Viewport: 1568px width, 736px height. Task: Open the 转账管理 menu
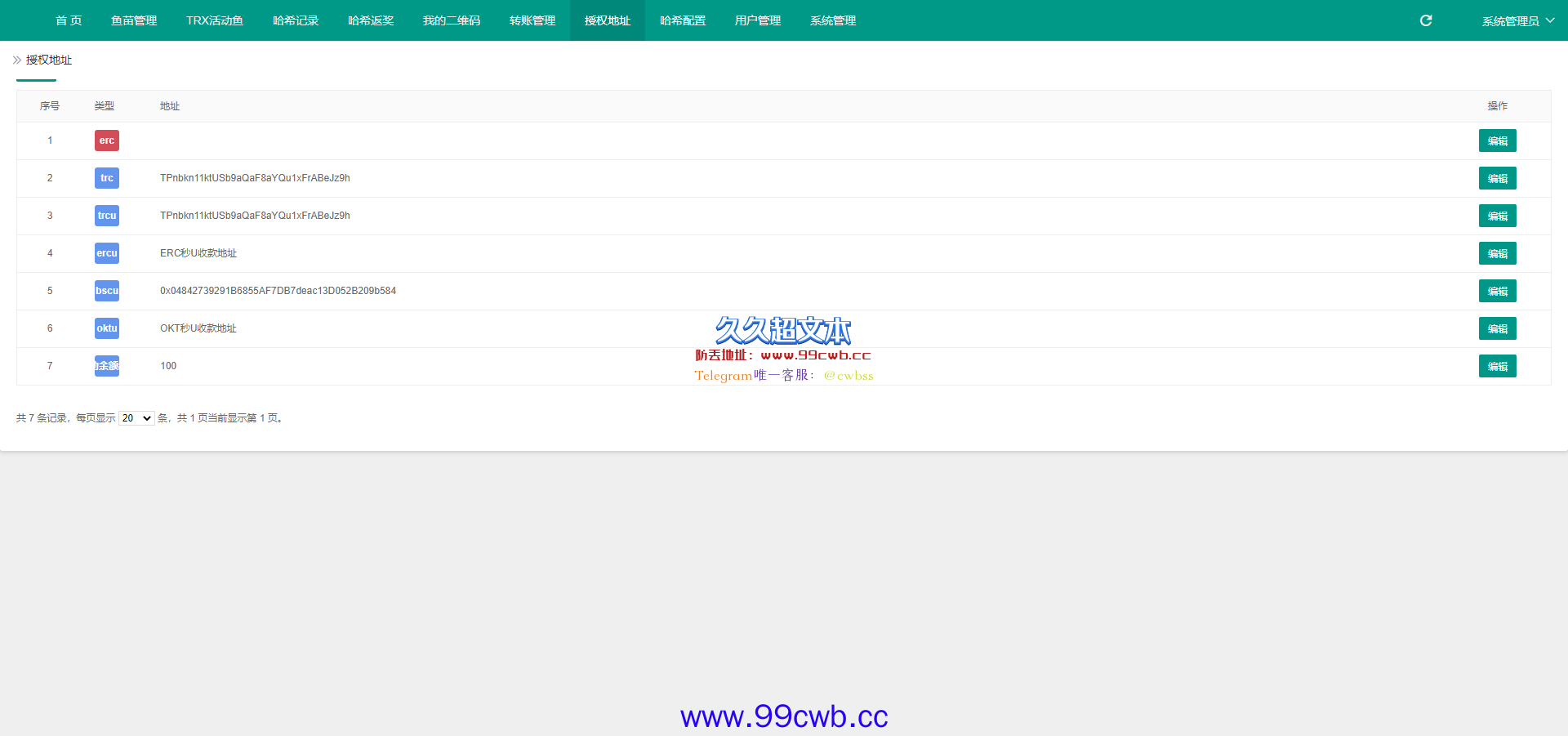532,20
